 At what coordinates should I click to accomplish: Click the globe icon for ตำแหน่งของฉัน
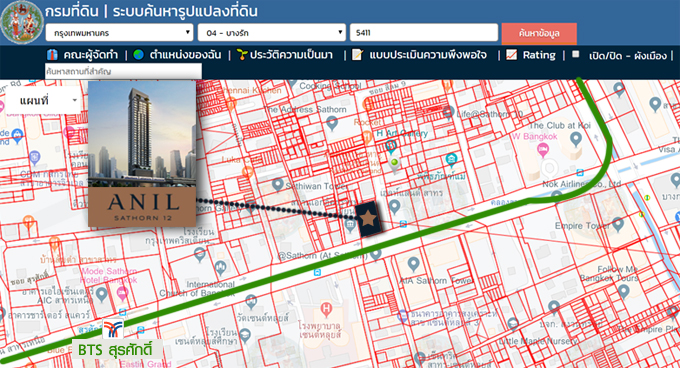tap(138, 55)
